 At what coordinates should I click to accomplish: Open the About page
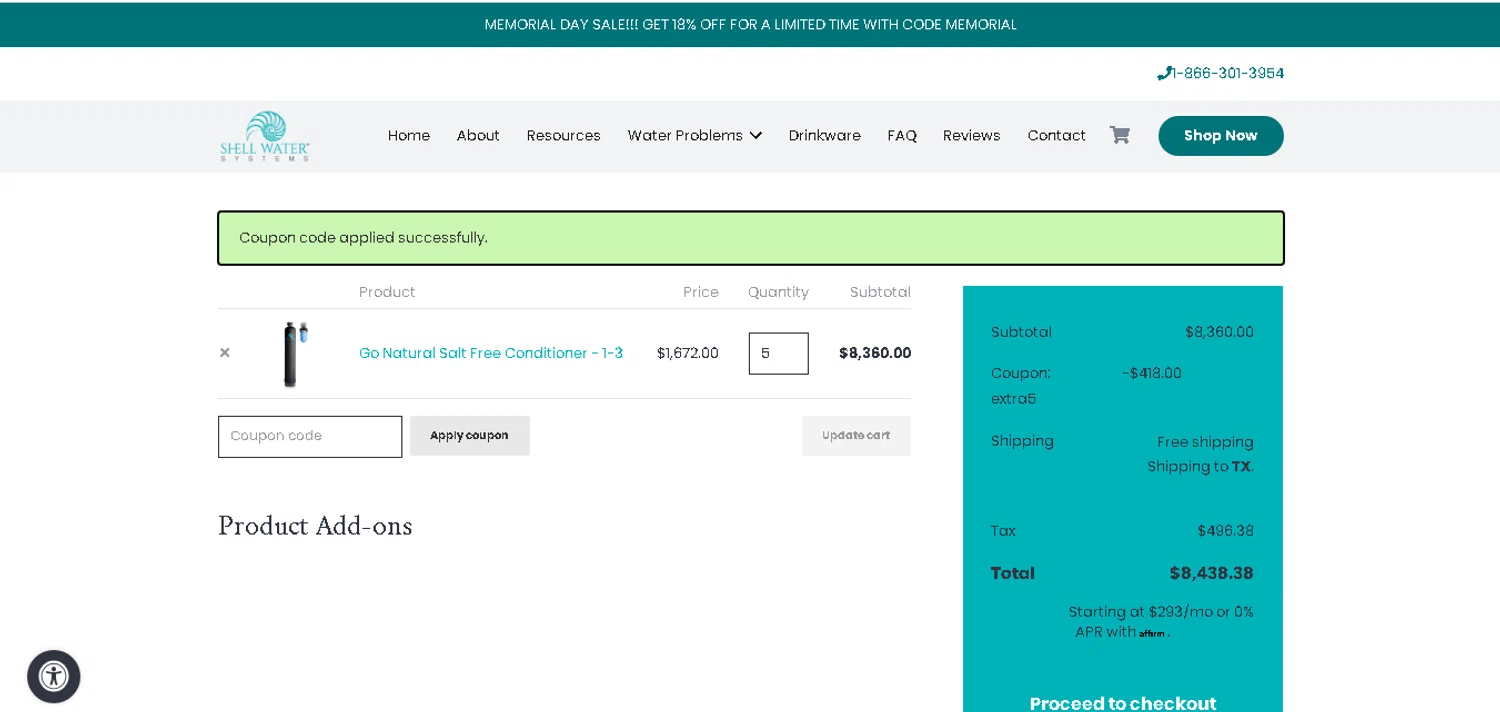478,135
